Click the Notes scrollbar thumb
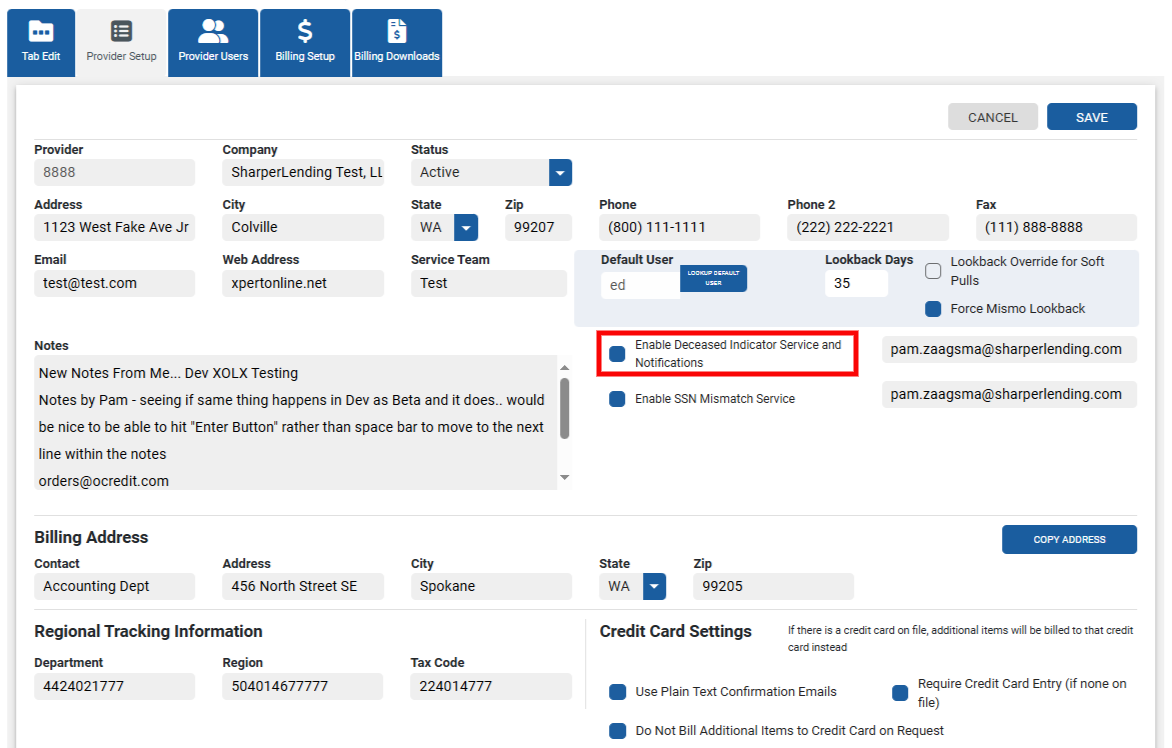 pyautogui.click(x=564, y=408)
